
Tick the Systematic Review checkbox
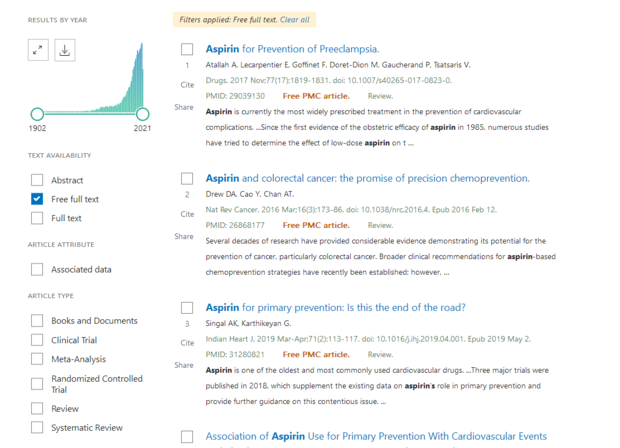(37, 427)
